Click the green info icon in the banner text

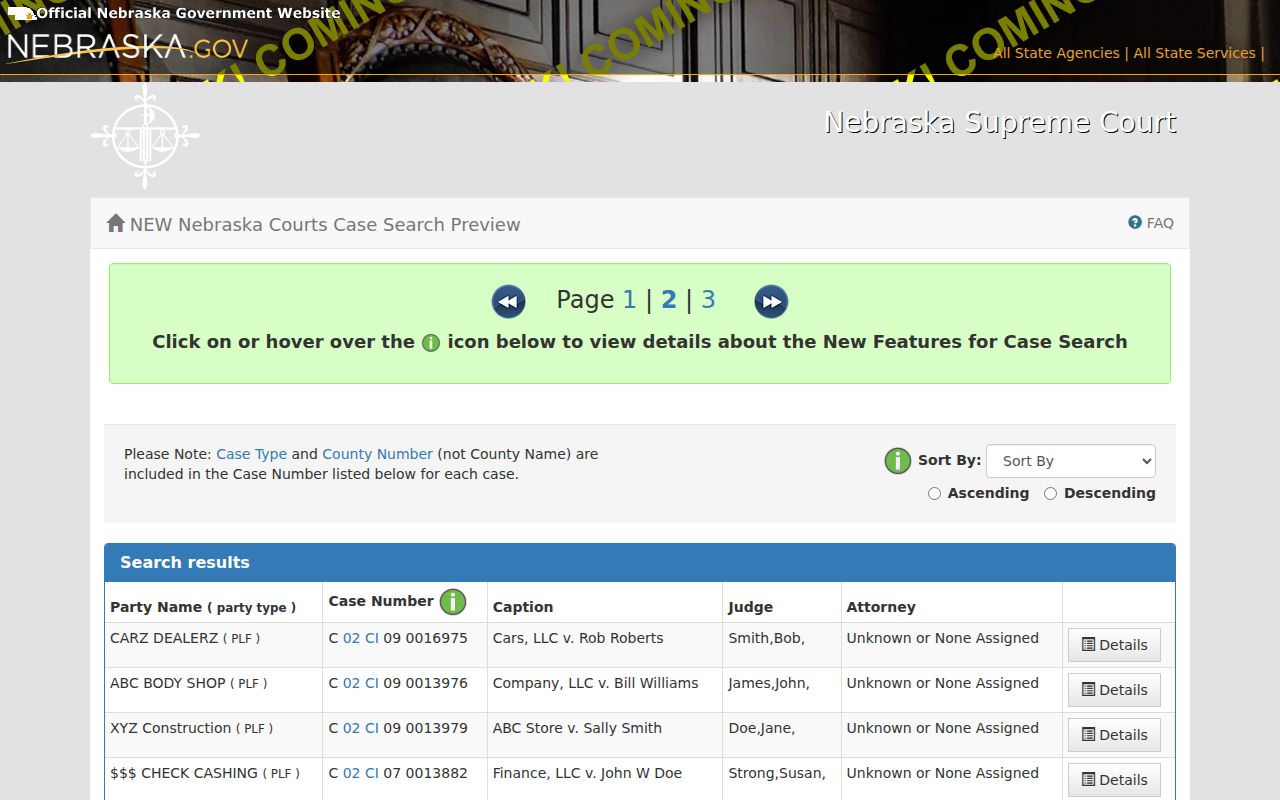point(431,343)
